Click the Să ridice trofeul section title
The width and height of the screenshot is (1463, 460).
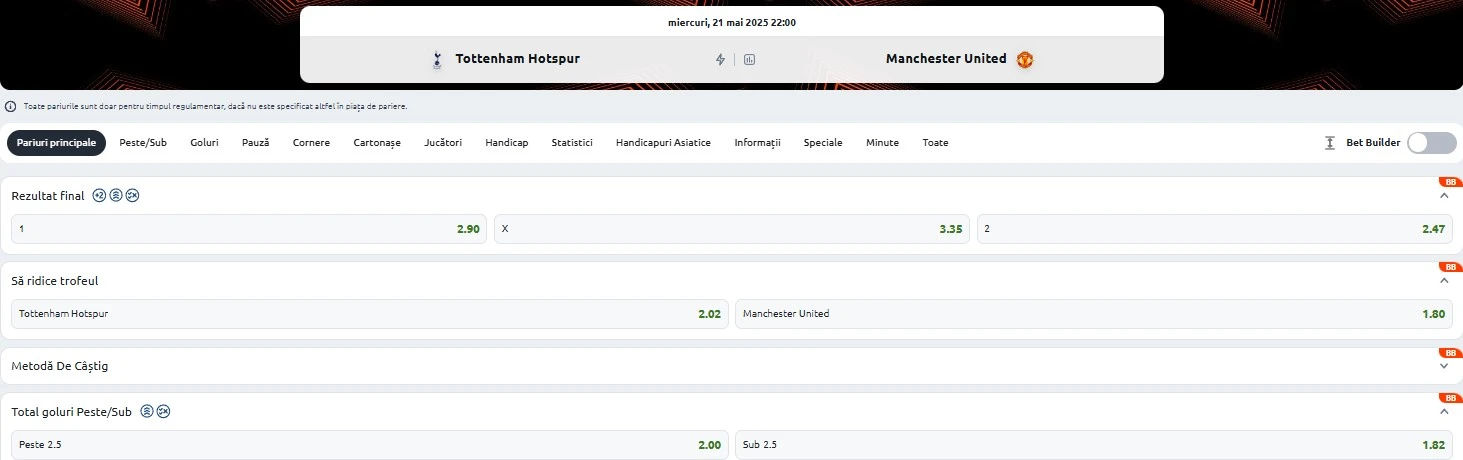click(x=55, y=281)
